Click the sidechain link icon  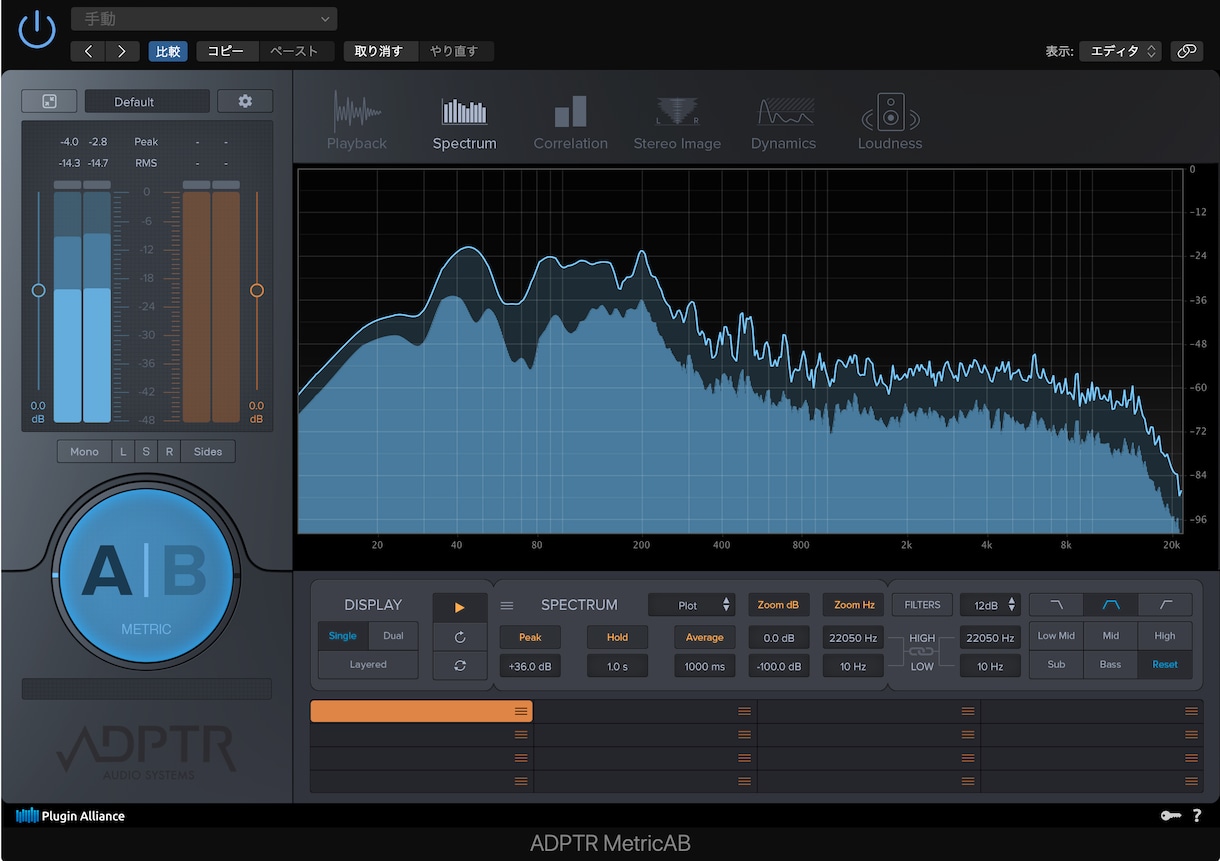point(1186,51)
